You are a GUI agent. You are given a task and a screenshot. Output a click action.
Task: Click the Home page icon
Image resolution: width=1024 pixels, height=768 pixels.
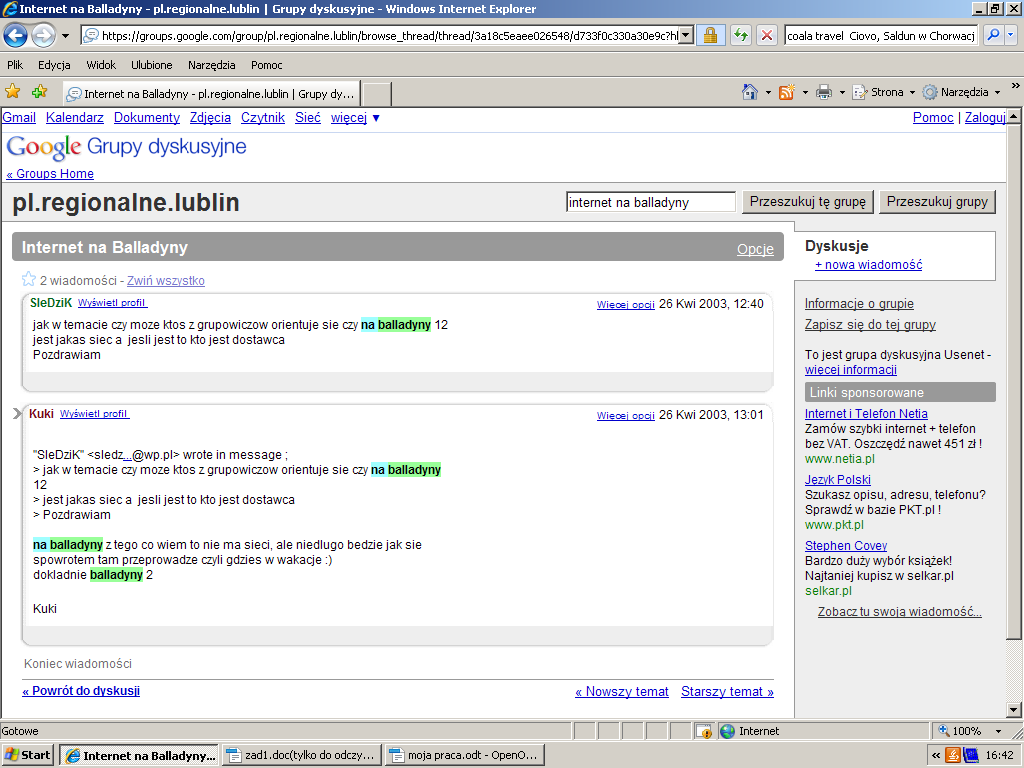click(x=750, y=92)
